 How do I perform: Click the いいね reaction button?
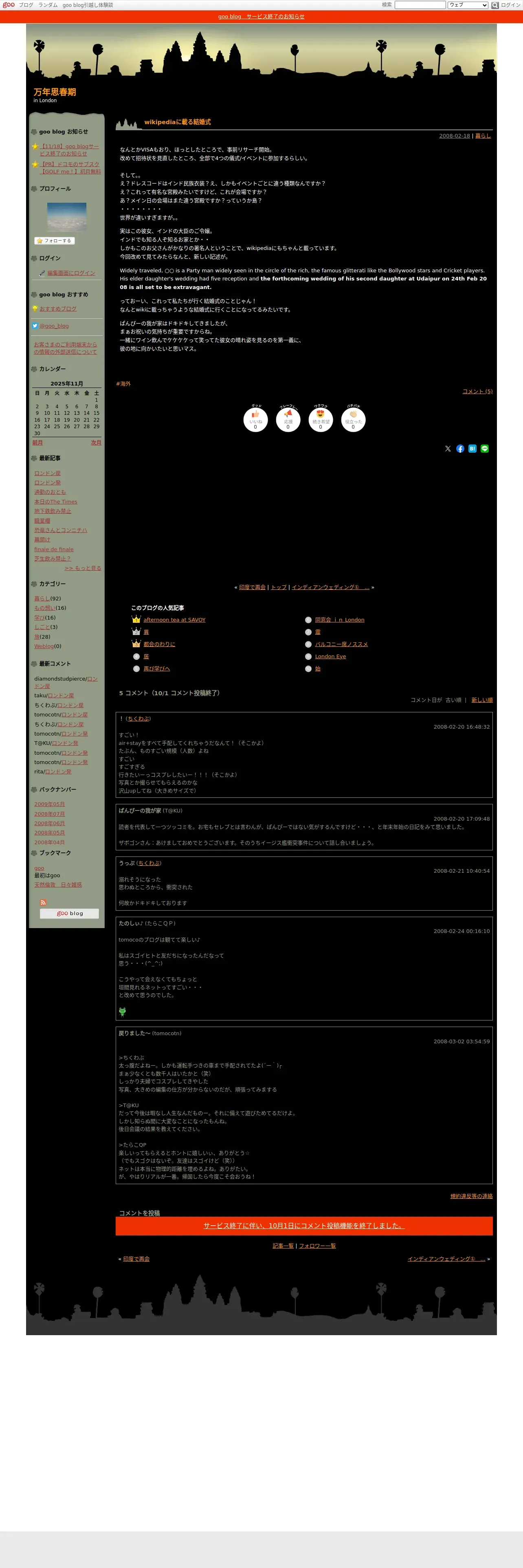(x=256, y=419)
